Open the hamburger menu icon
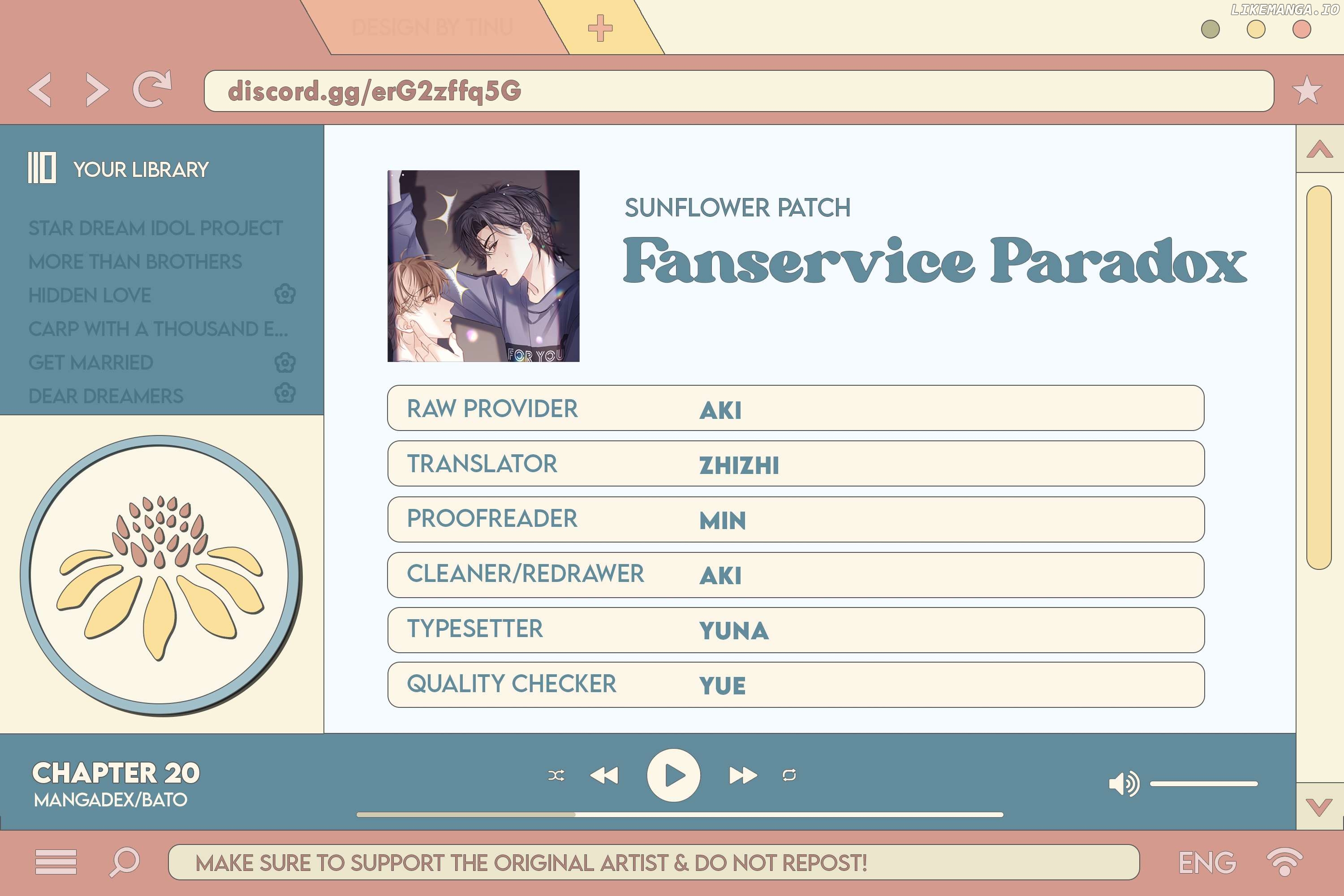 click(x=56, y=861)
